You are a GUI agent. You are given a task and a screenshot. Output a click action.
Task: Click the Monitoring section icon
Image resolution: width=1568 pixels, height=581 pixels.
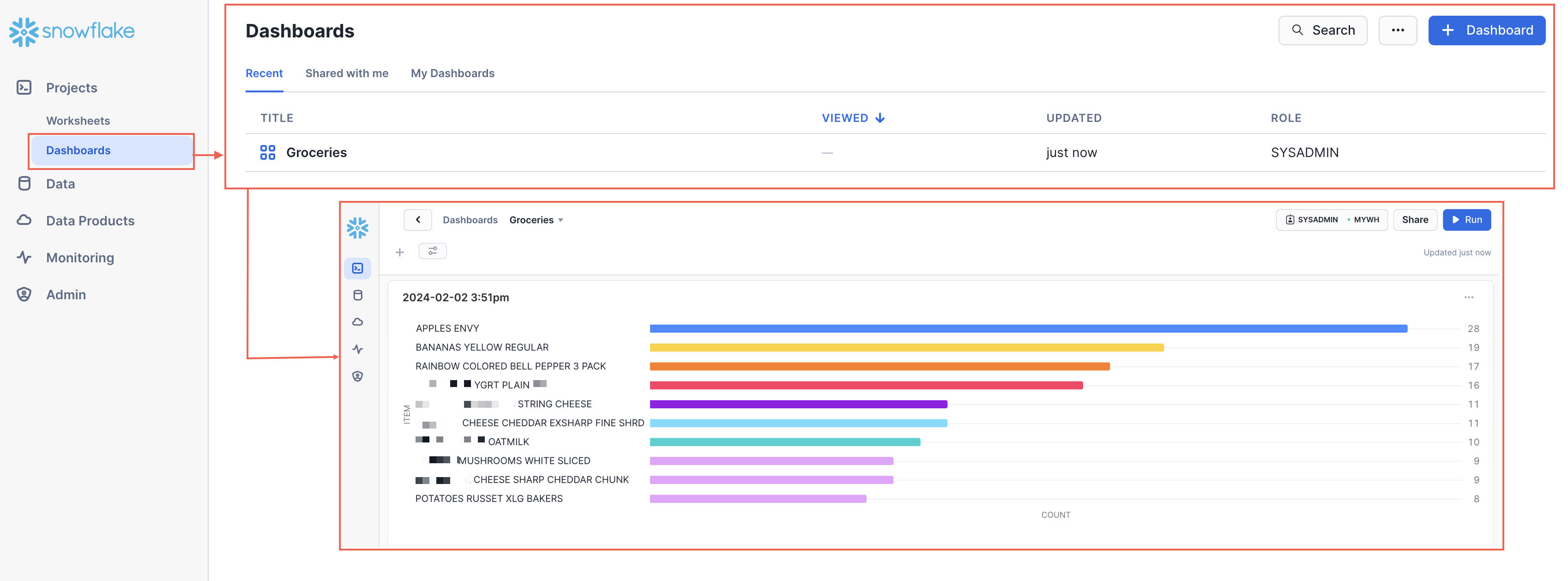(25, 257)
